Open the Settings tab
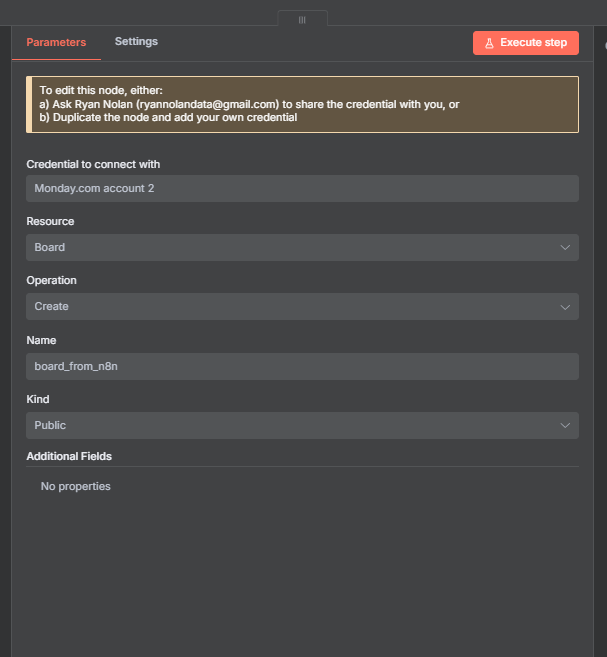 click(x=136, y=42)
